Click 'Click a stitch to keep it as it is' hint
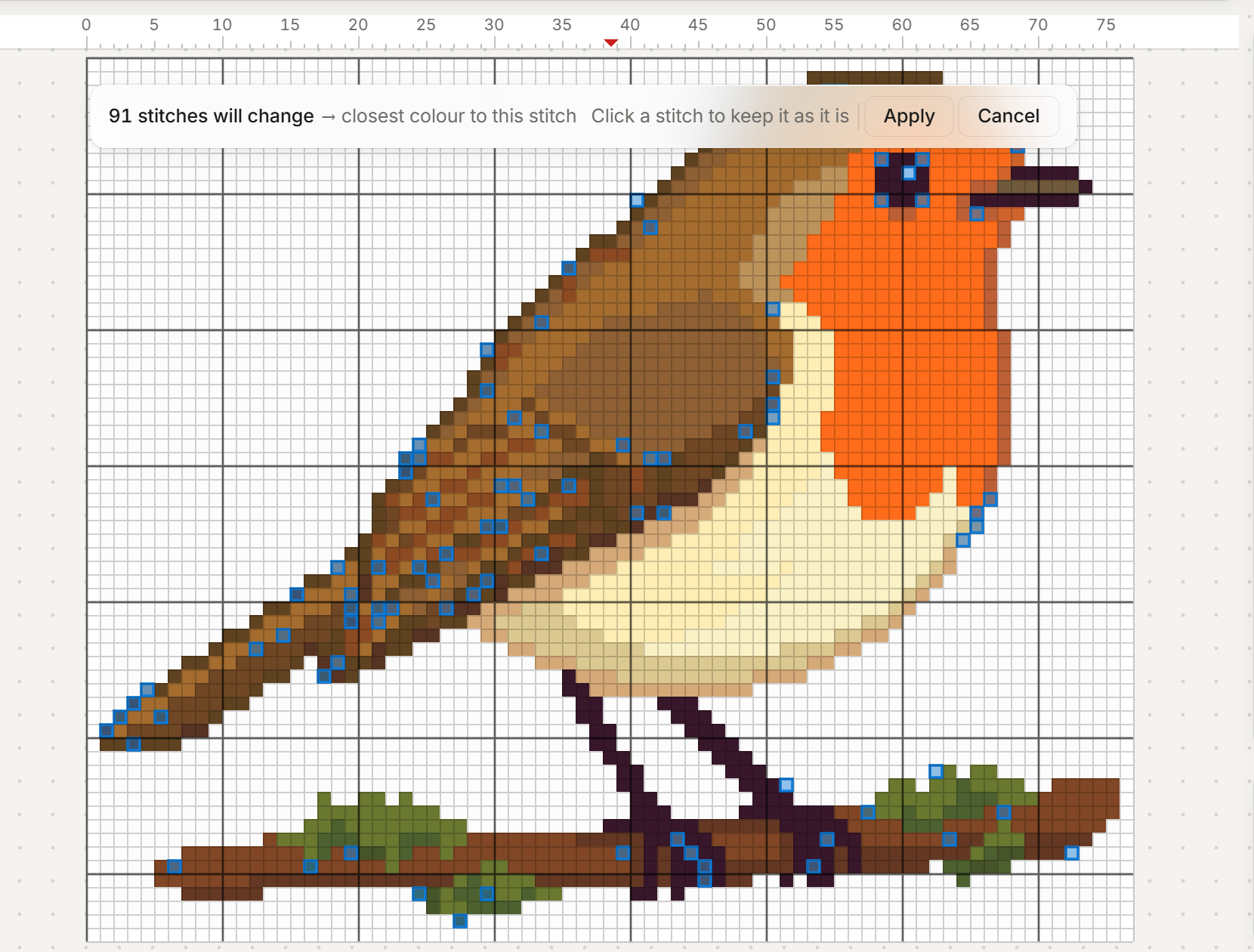 (x=720, y=116)
